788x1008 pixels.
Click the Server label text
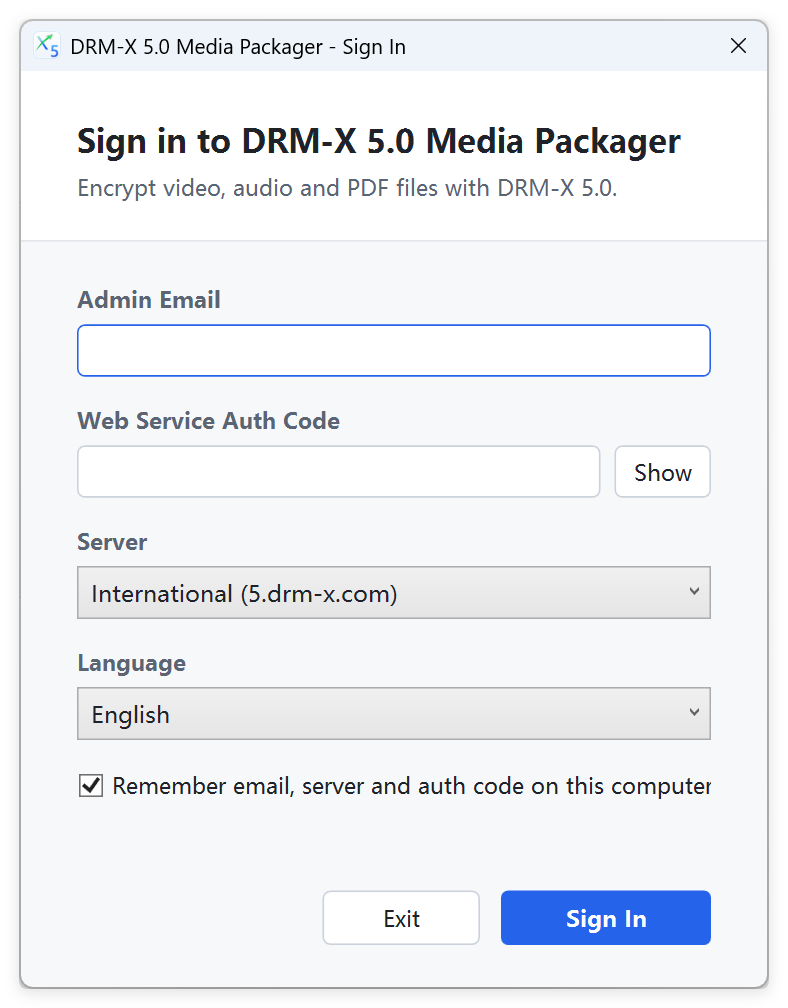click(x=112, y=542)
